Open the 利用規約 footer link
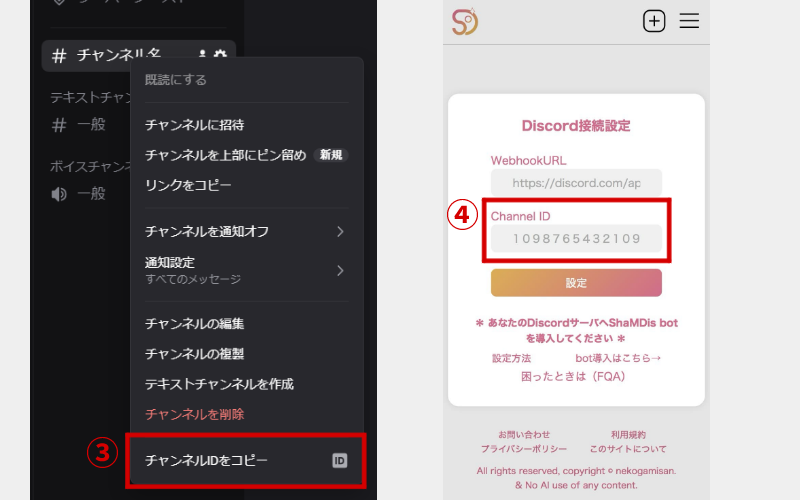The width and height of the screenshot is (800, 500). [628, 435]
